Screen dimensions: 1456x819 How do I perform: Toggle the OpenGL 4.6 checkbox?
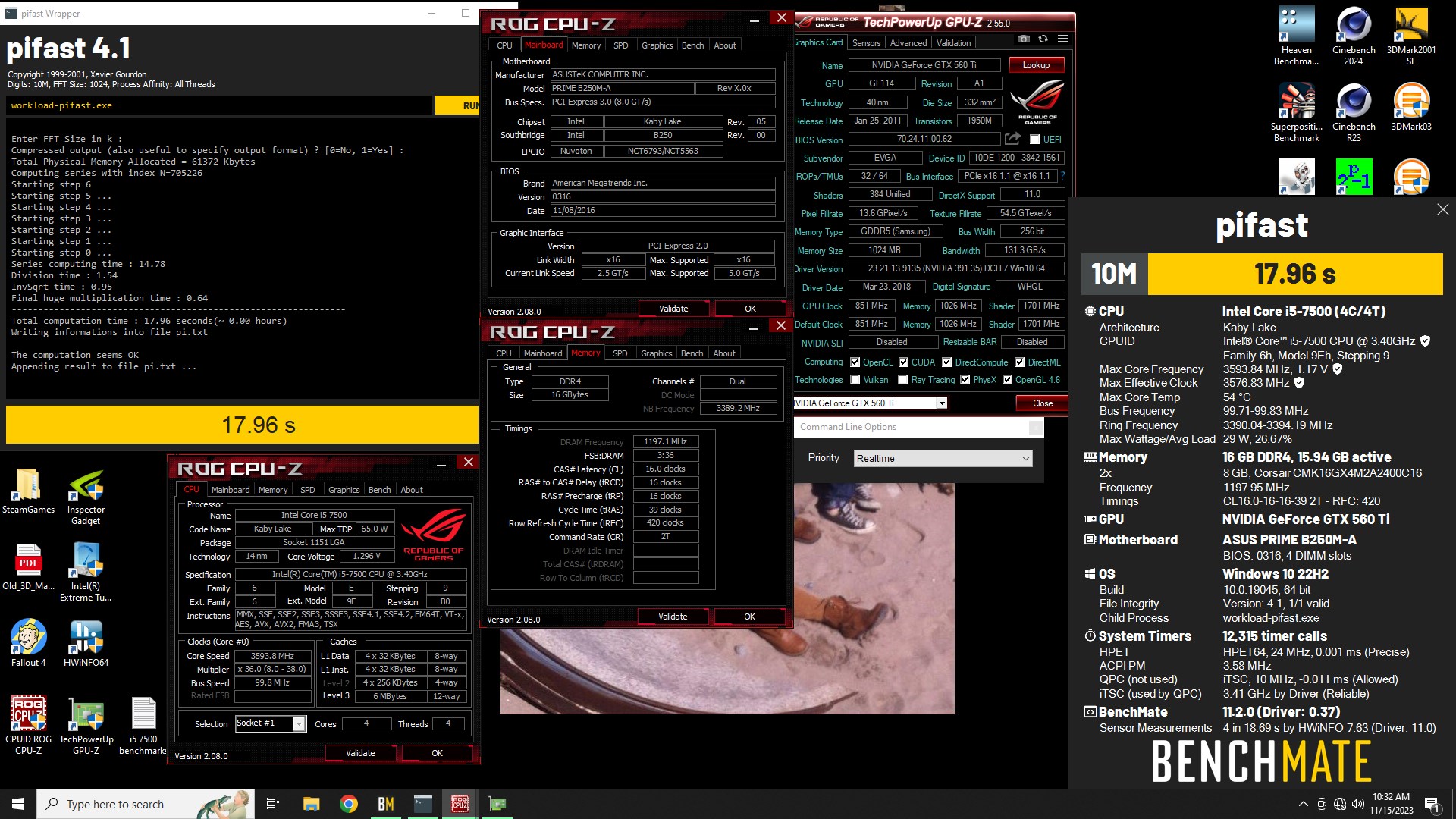point(1007,380)
